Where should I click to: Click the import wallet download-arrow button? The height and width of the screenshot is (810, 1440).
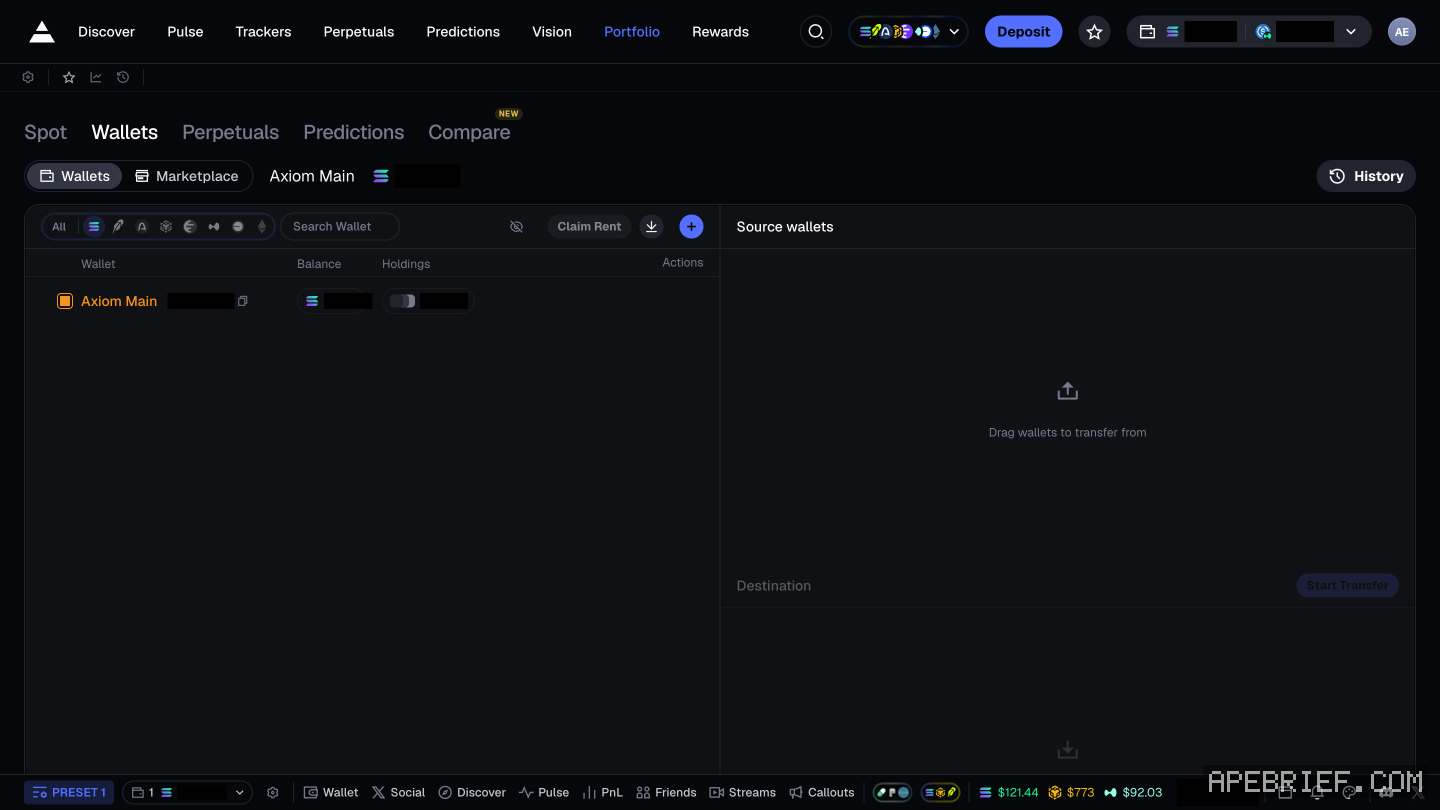point(651,227)
